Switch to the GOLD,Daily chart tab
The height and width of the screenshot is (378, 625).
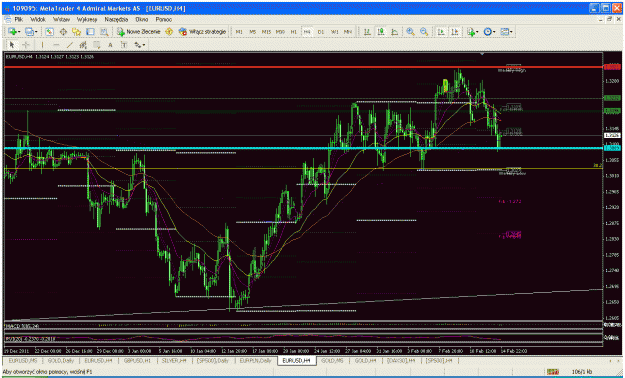61,360
